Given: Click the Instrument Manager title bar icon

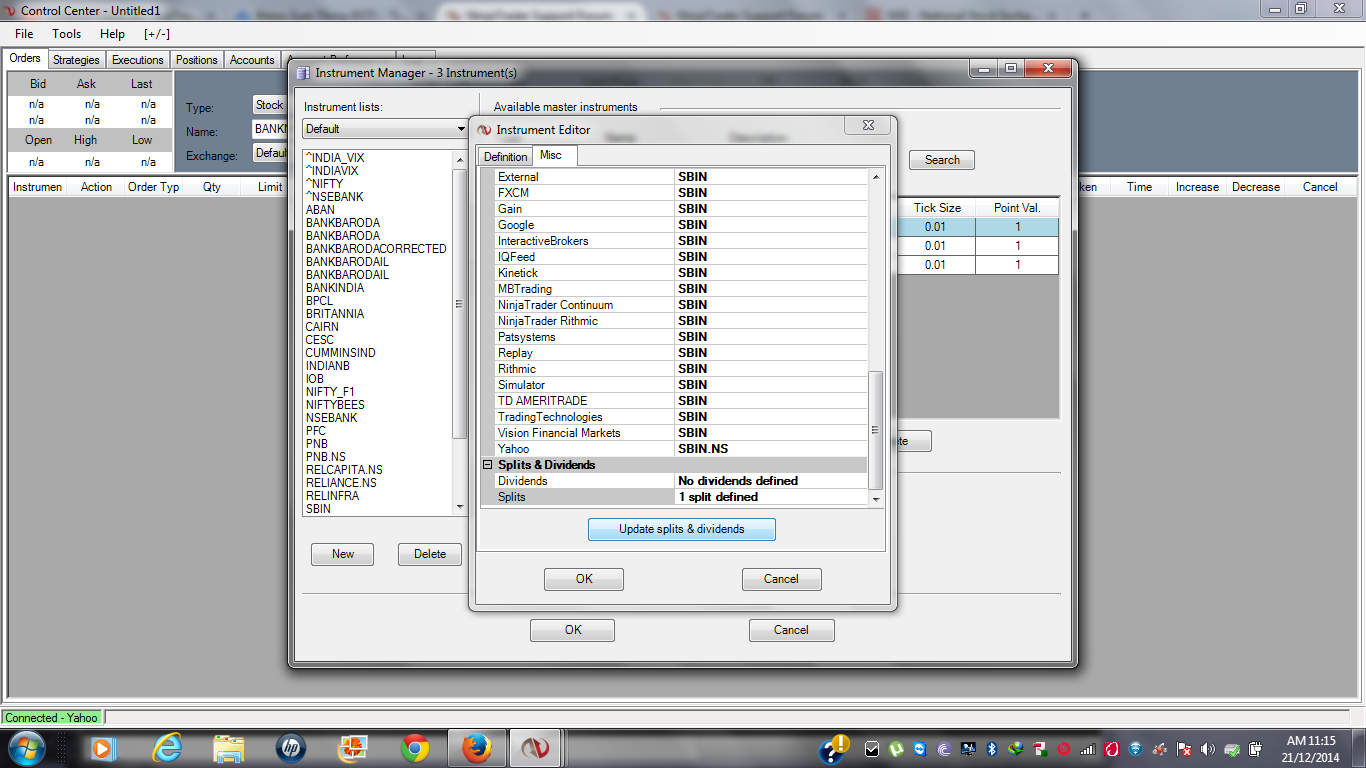Looking at the screenshot, I should (x=303, y=72).
